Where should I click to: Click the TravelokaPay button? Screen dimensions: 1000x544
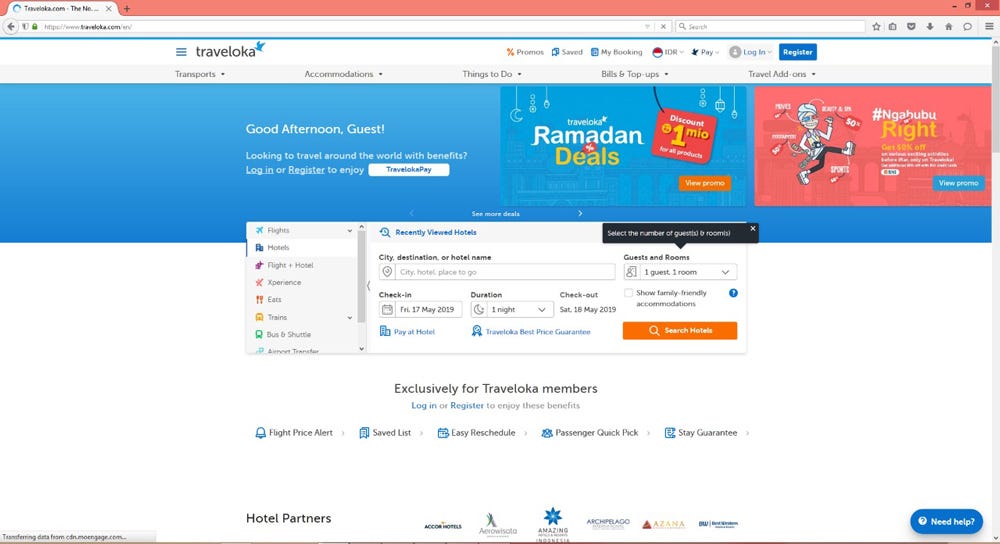409,170
